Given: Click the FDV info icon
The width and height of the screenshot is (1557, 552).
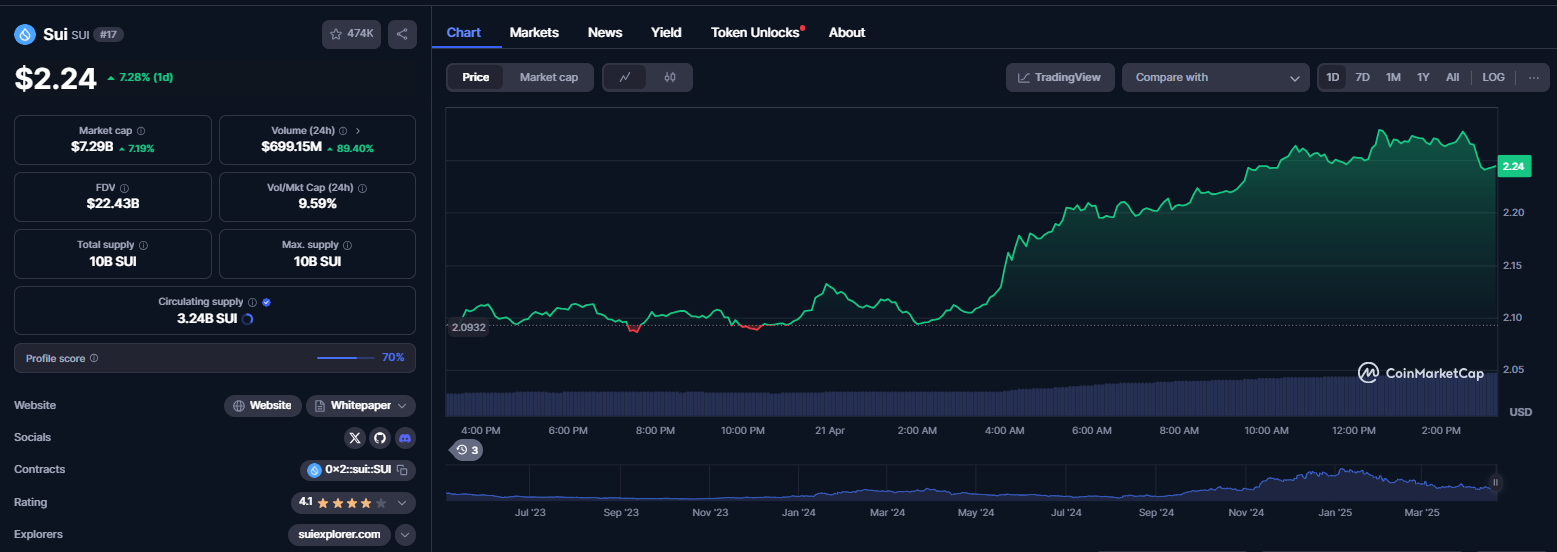Looking at the screenshot, I should click(x=124, y=188).
